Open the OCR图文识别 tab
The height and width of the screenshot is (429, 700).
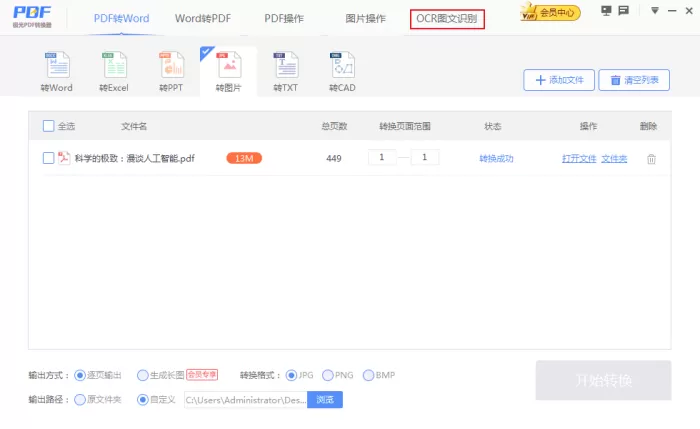tap(447, 19)
